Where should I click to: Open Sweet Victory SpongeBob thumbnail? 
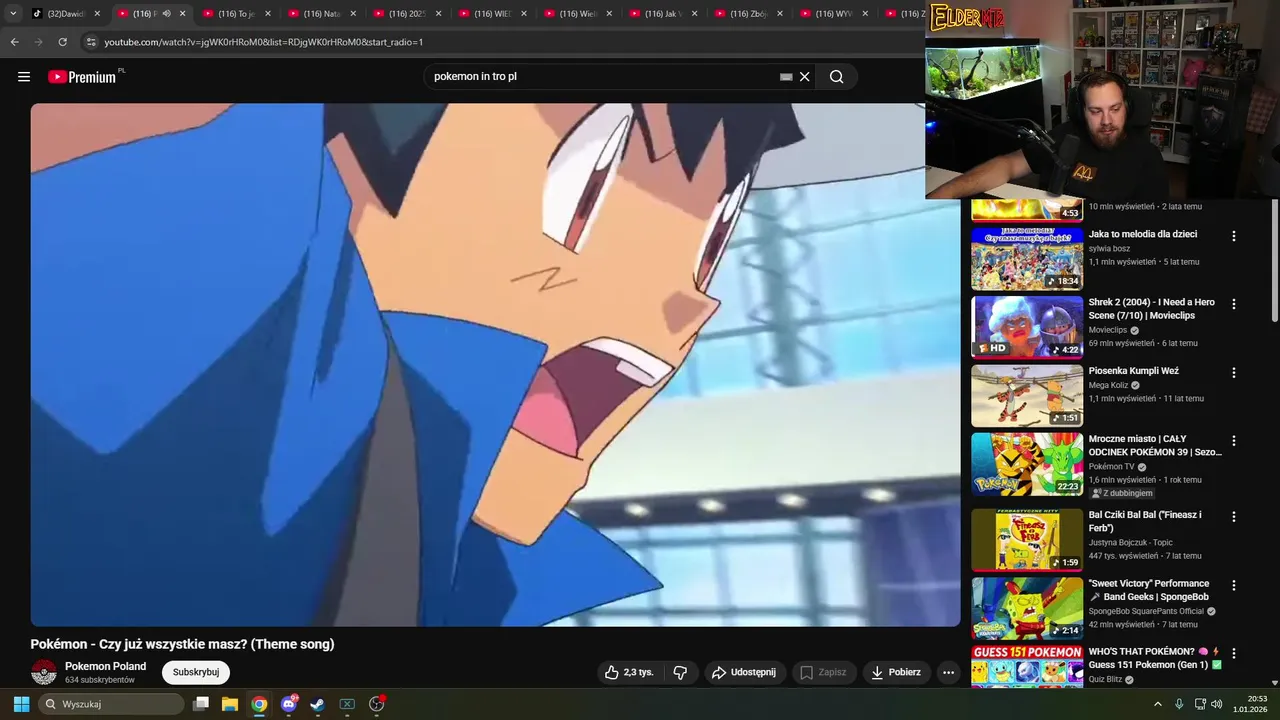[1027, 608]
